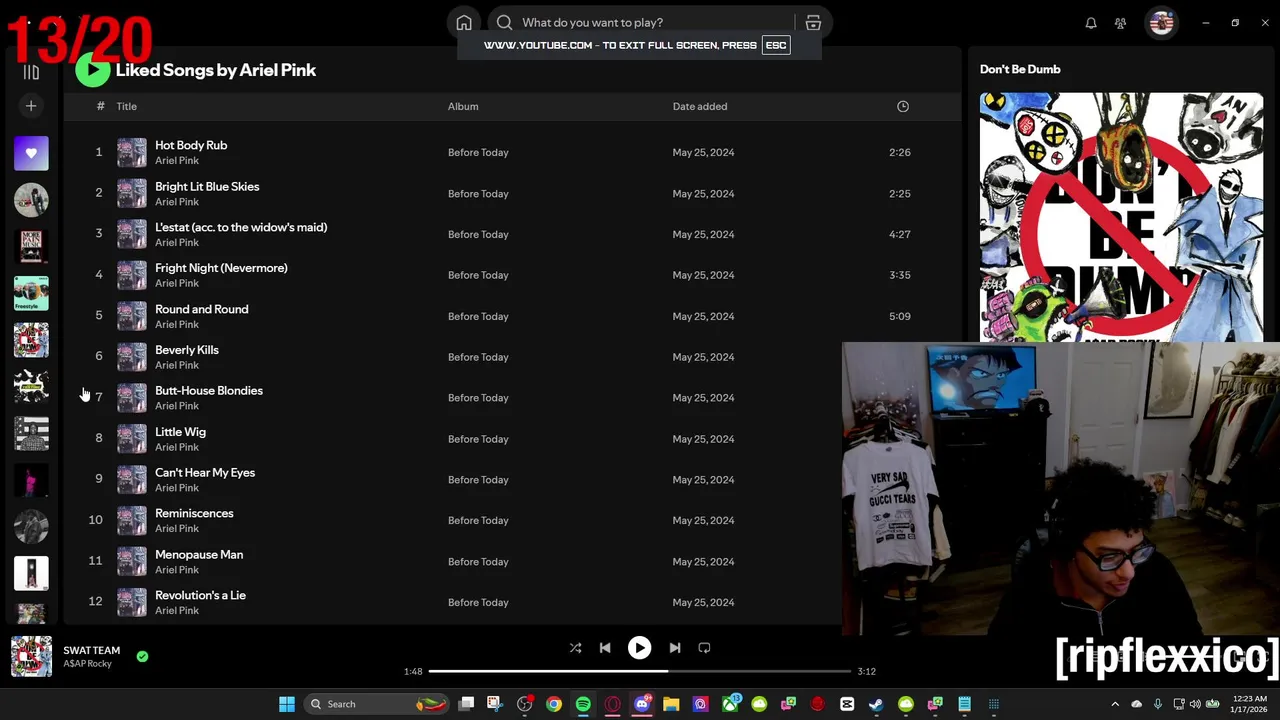The width and height of the screenshot is (1280, 720).
Task: Open SWAT TEAM now playing title
Action: [92, 650]
